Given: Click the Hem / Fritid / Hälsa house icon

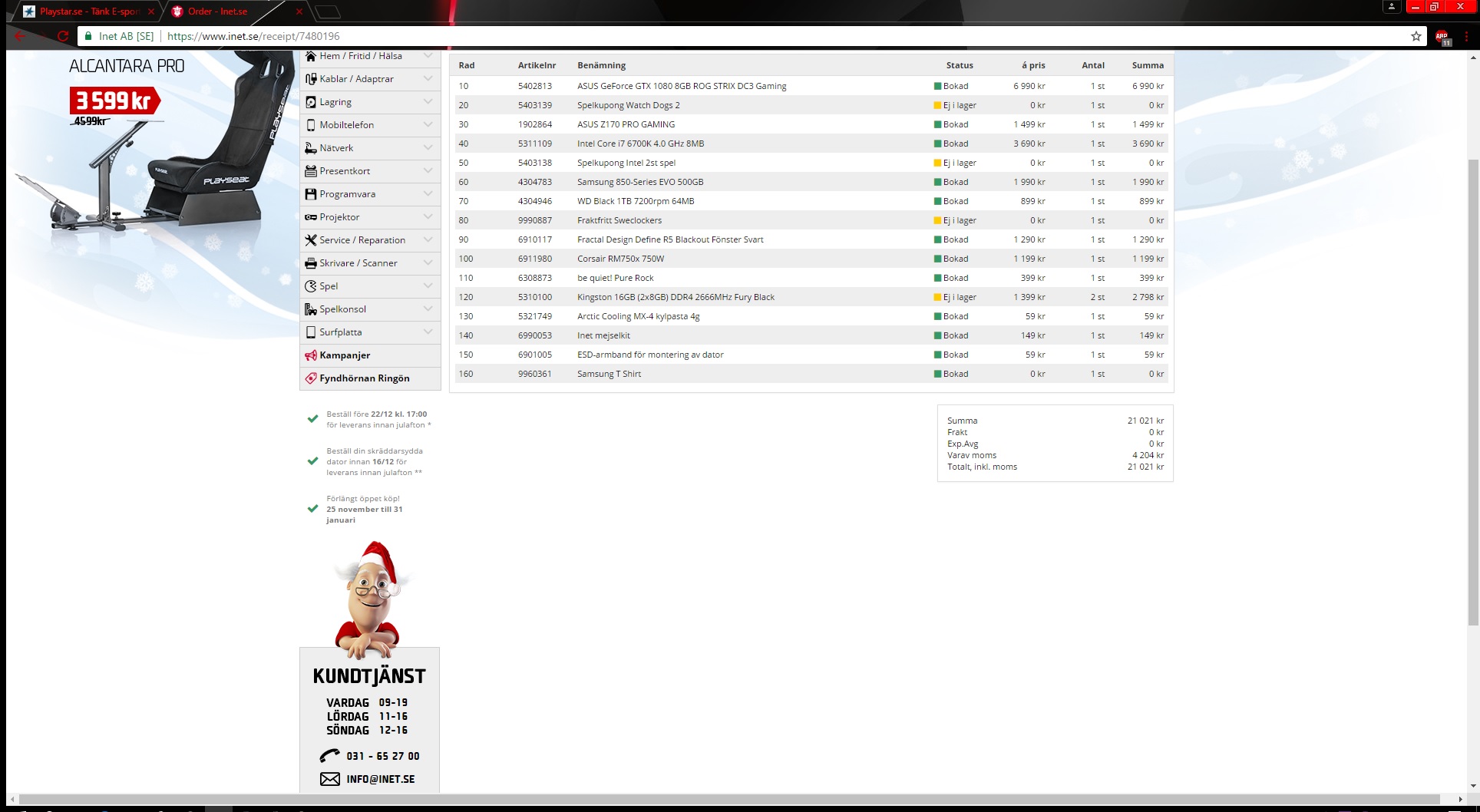Looking at the screenshot, I should (311, 56).
